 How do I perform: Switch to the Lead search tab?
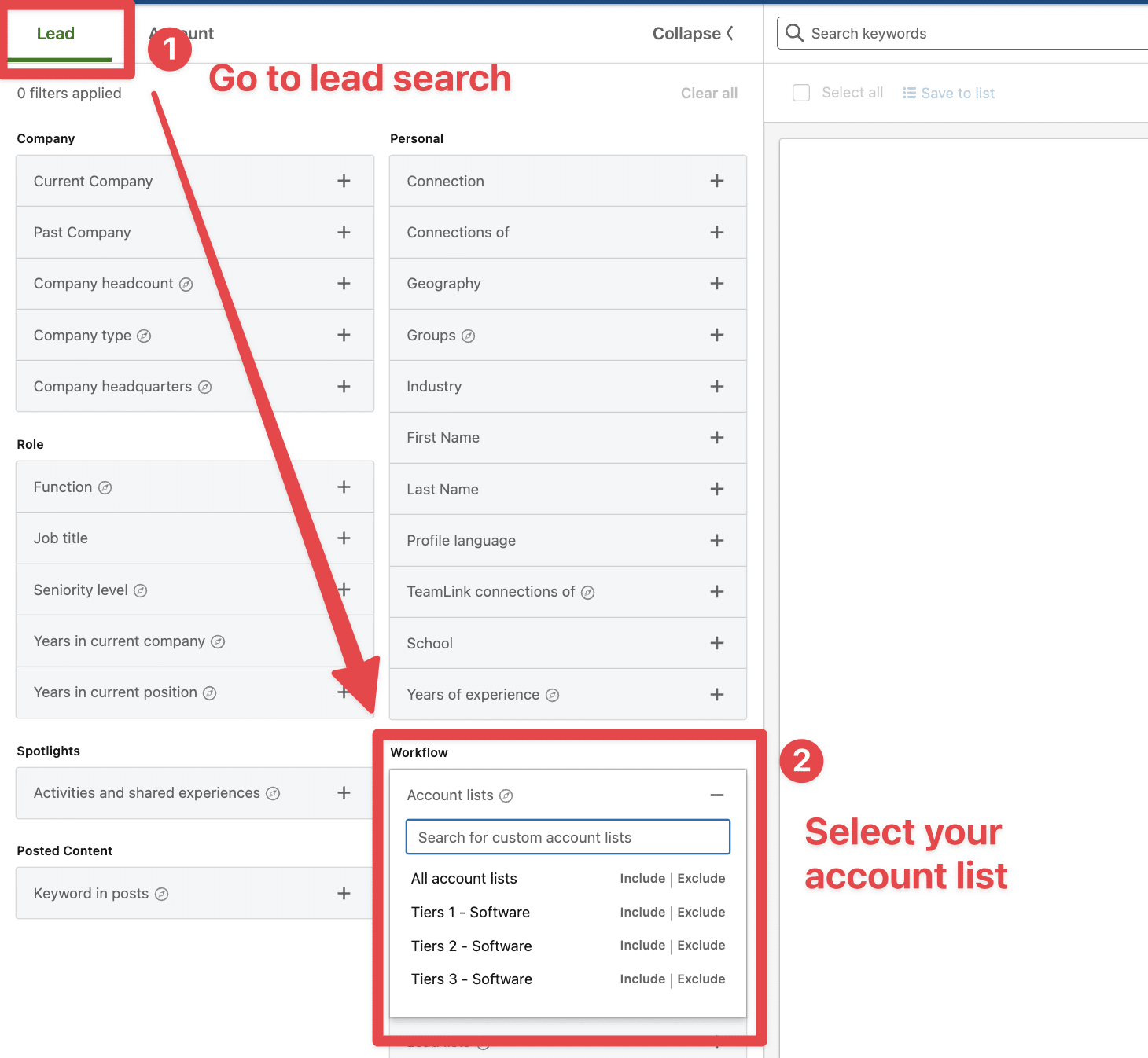(x=56, y=34)
